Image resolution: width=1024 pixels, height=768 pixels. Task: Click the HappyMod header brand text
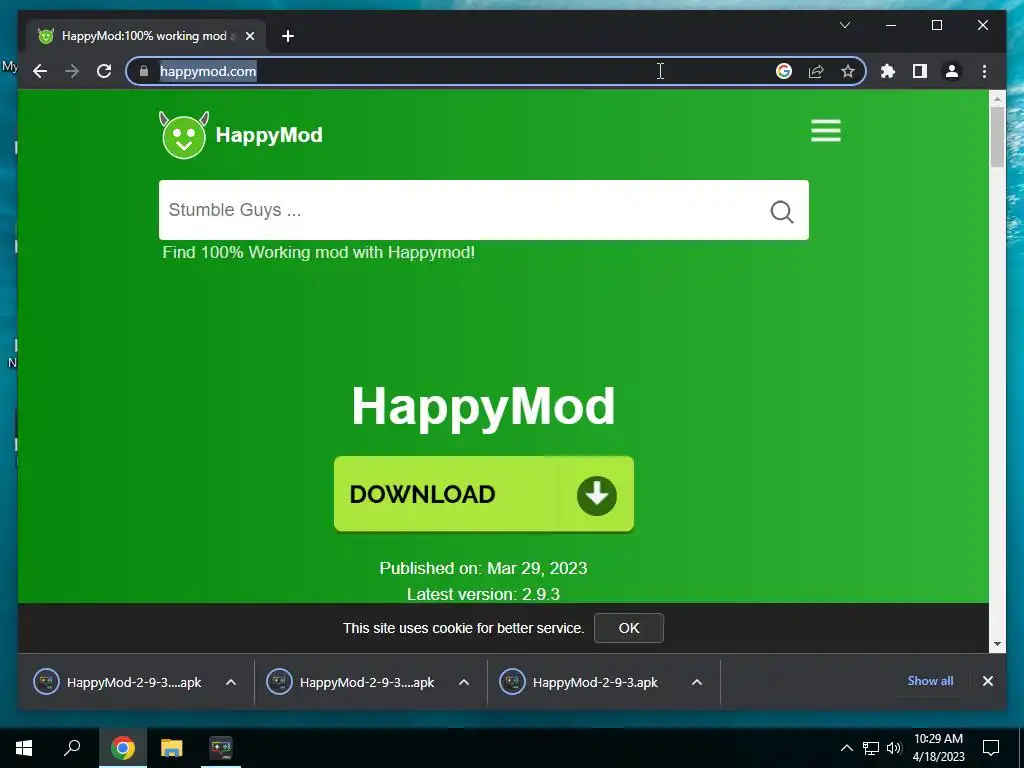pyautogui.click(x=269, y=135)
